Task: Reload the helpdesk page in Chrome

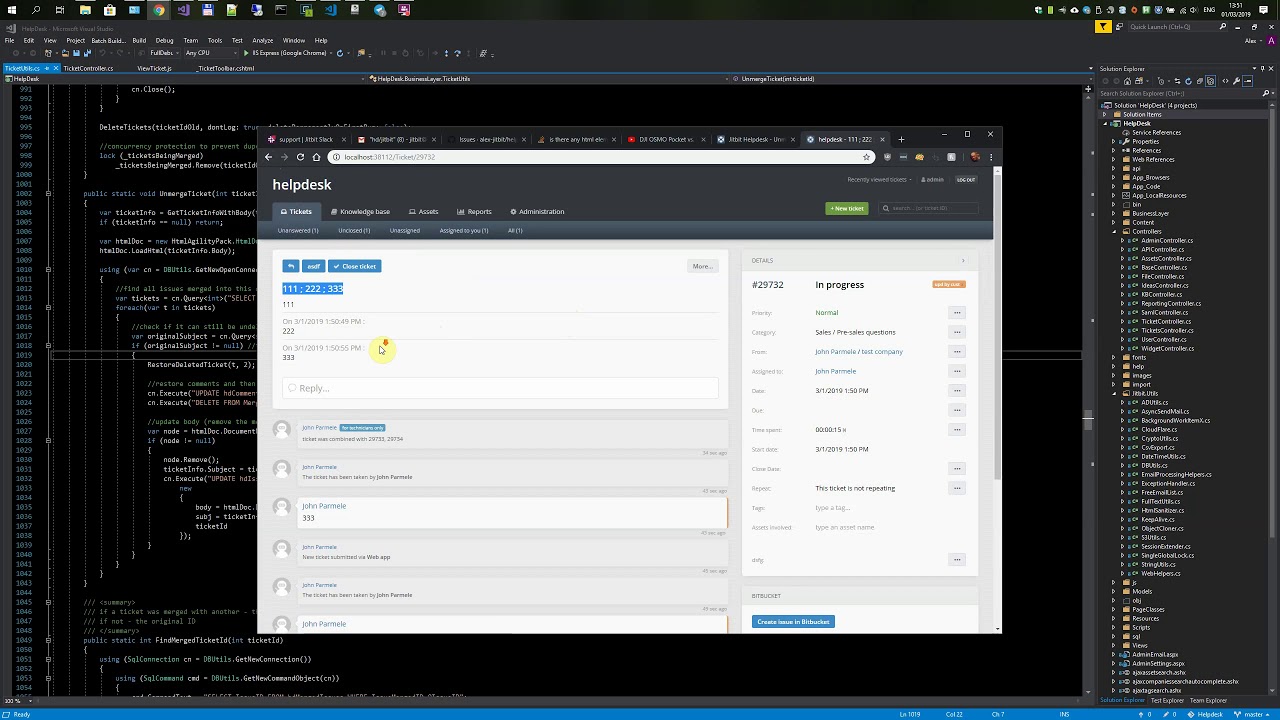Action: pyautogui.click(x=300, y=157)
